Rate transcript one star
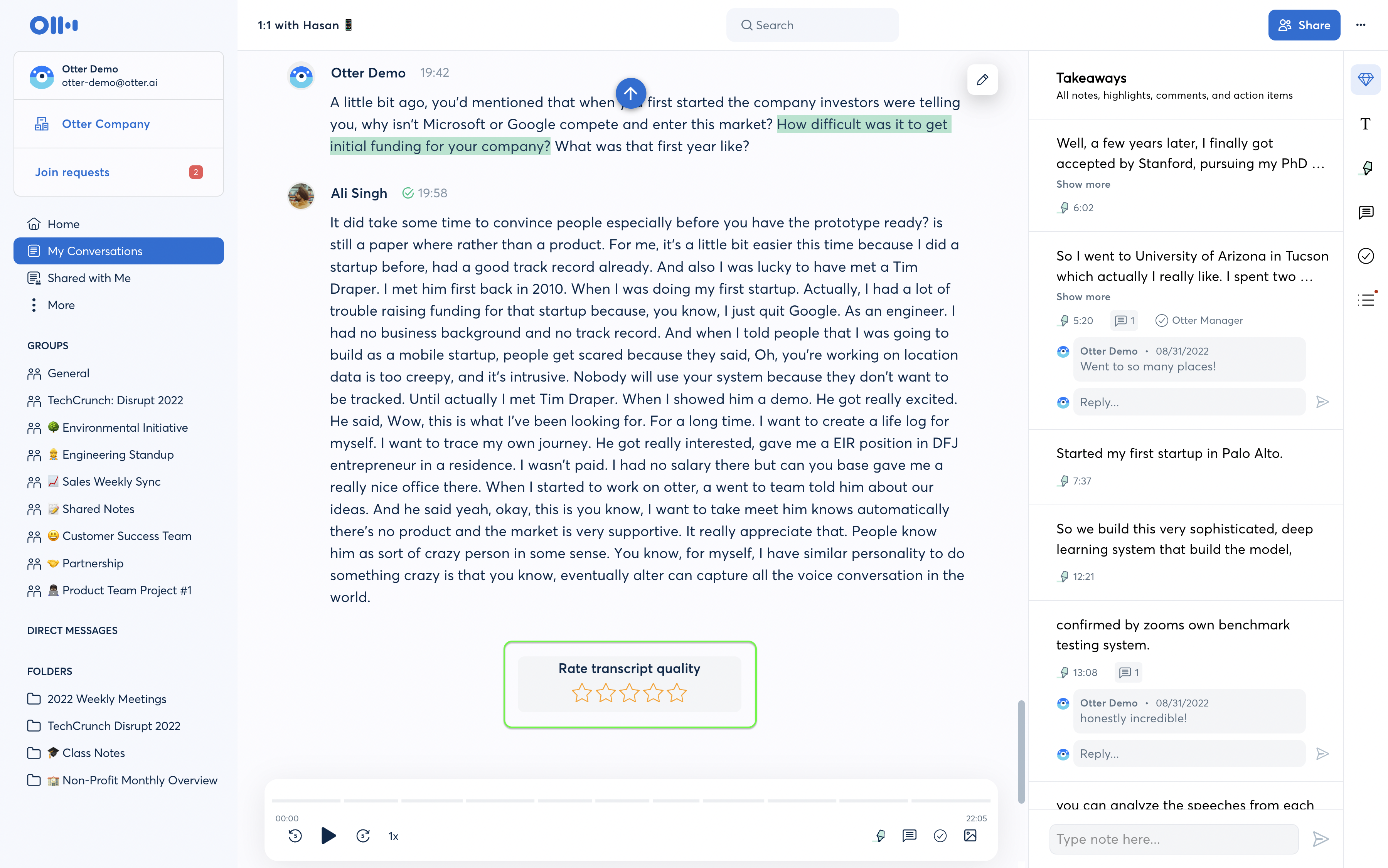 click(x=582, y=693)
